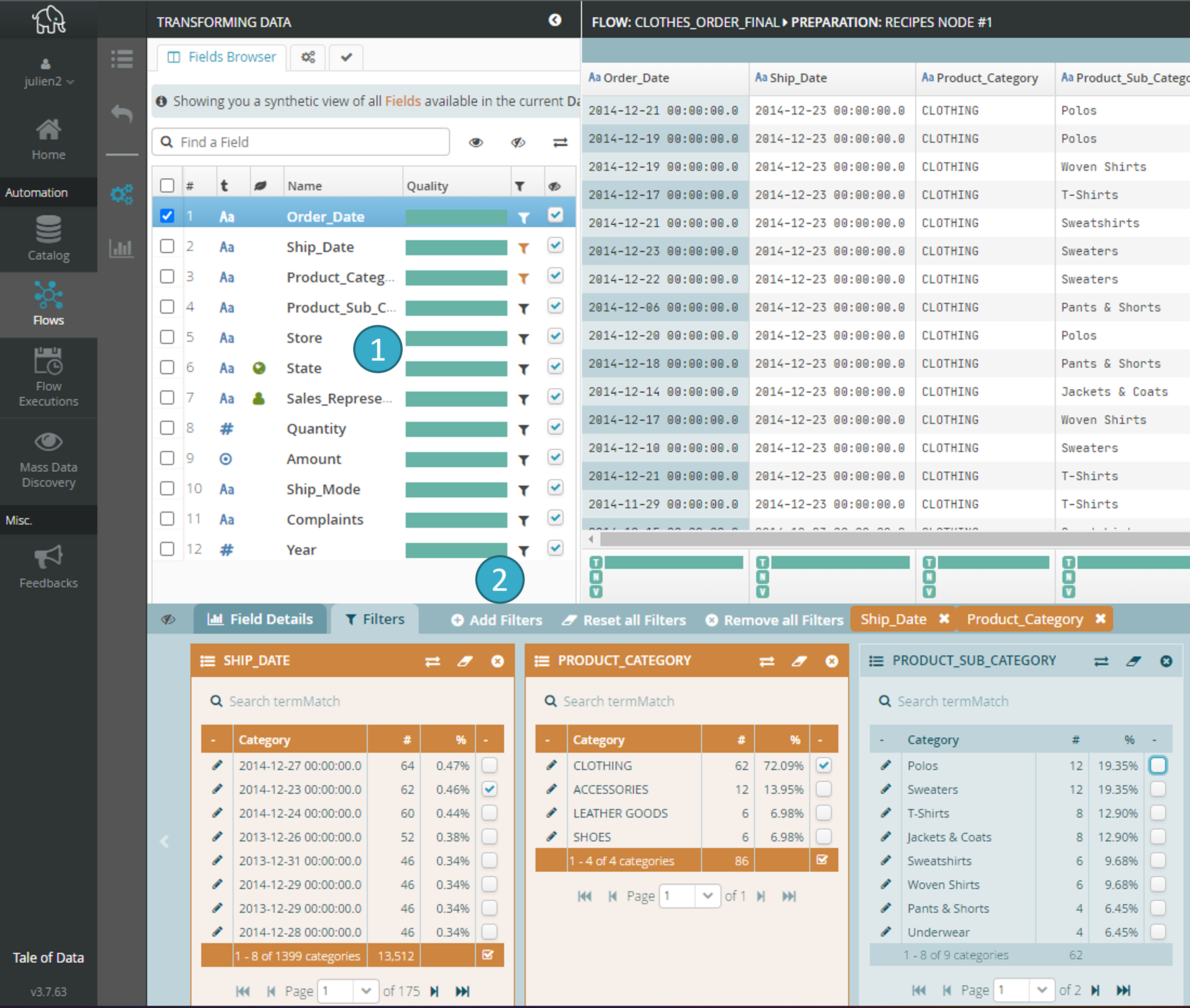Image resolution: width=1190 pixels, height=1008 pixels.
Task: Click the Order_Date quality bar
Action: 456,217
